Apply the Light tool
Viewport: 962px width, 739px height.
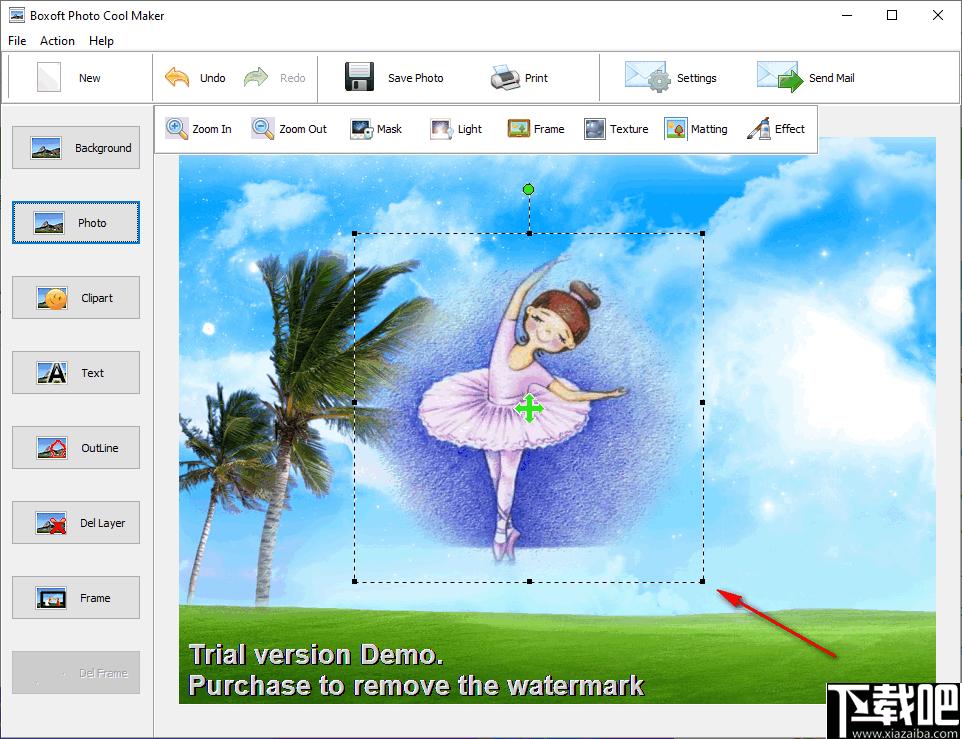click(456, 129)
